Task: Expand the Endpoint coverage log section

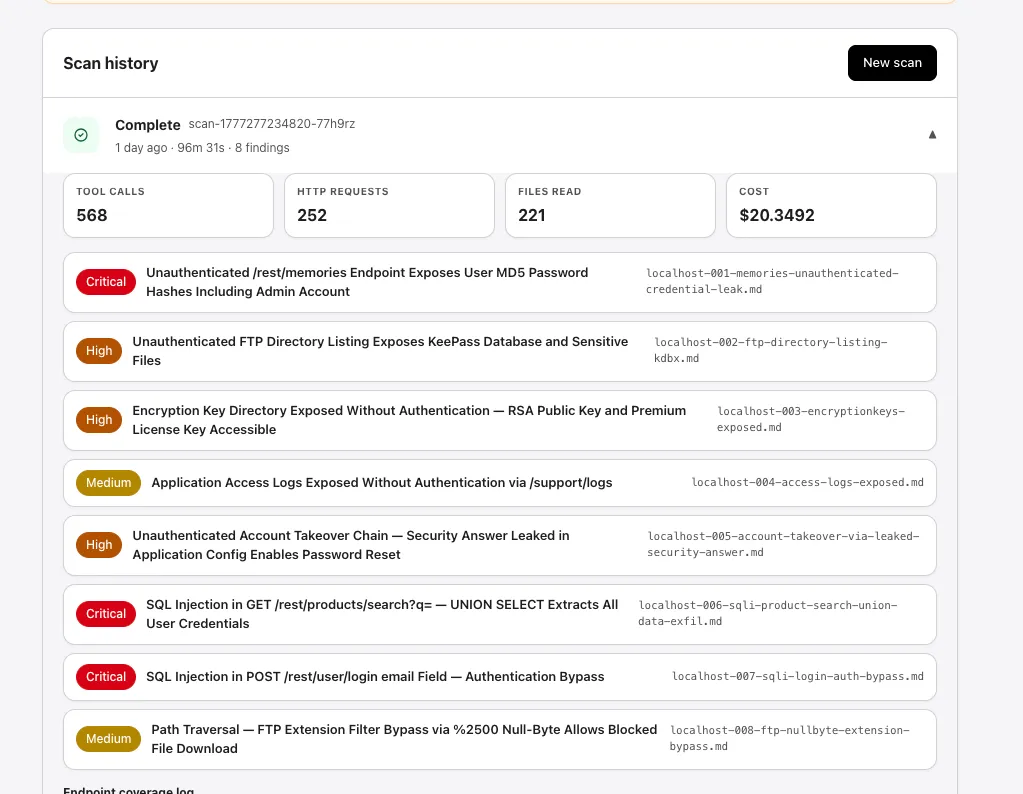Action: tap(128, 789)
